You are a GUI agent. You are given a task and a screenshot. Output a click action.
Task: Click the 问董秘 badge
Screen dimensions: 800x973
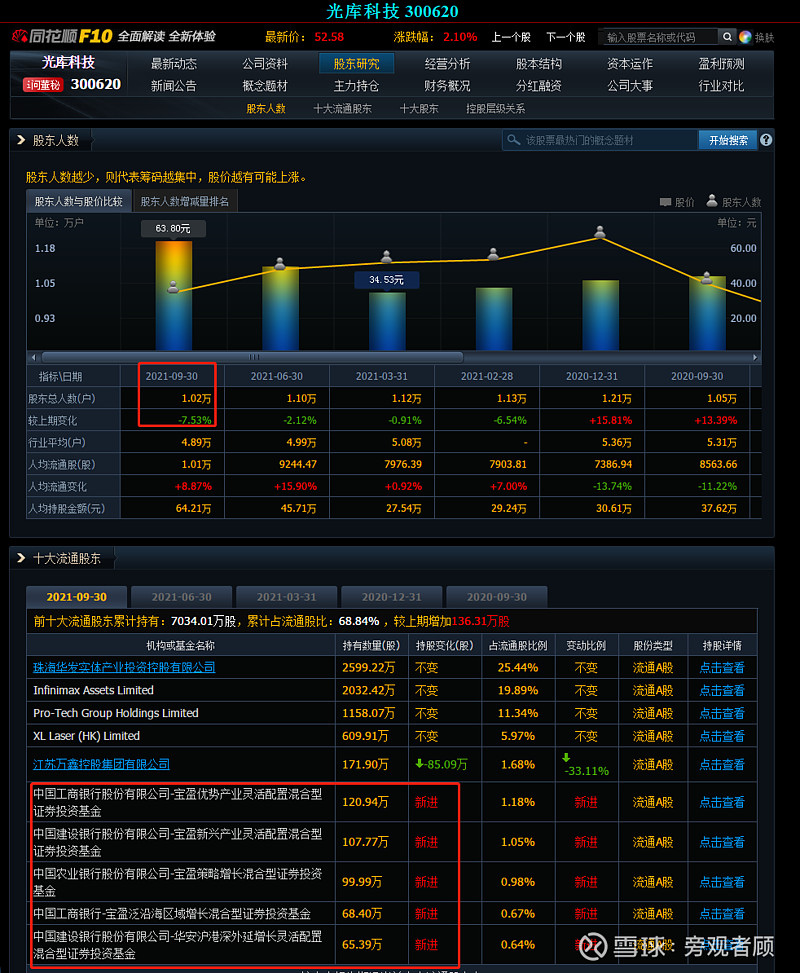pyautogui.click(x=43, y=84)
